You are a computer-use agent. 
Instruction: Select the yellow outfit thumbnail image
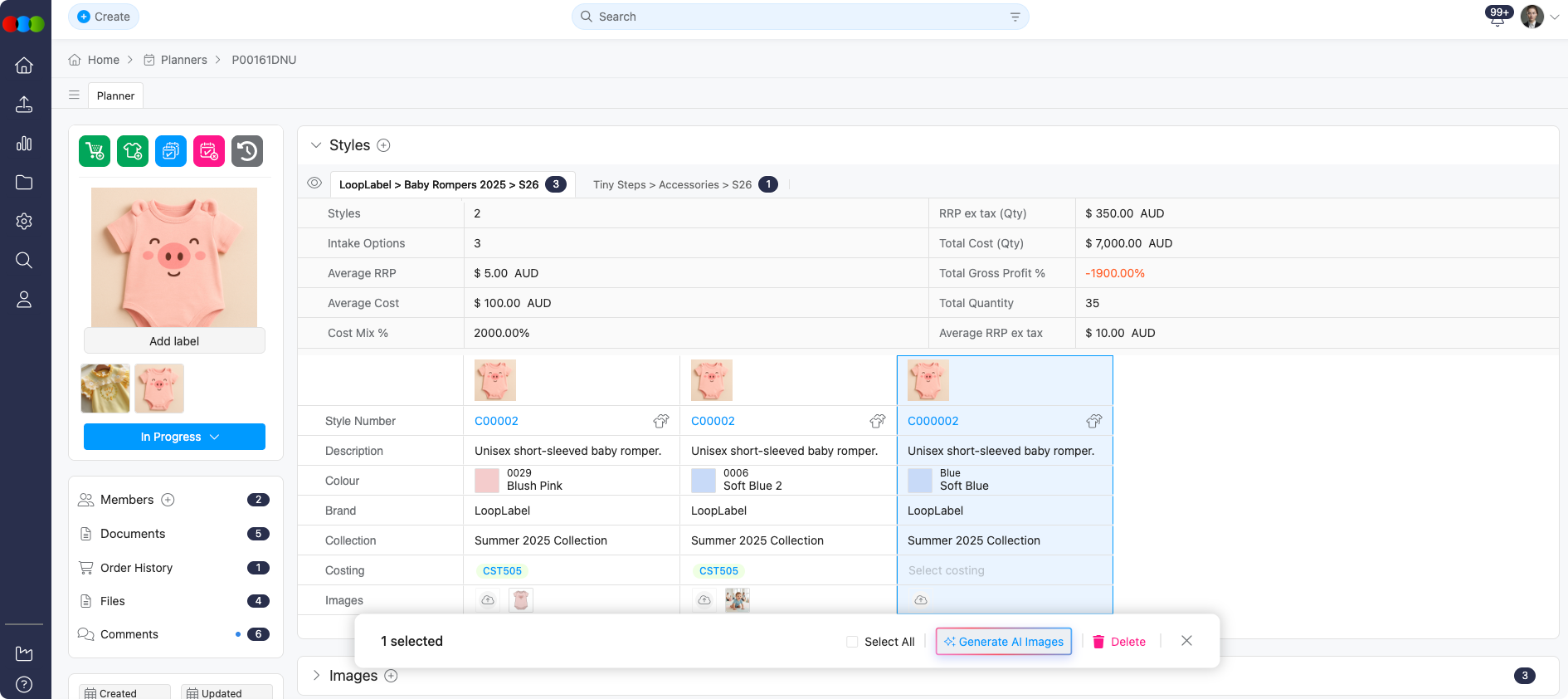(105, 389)
